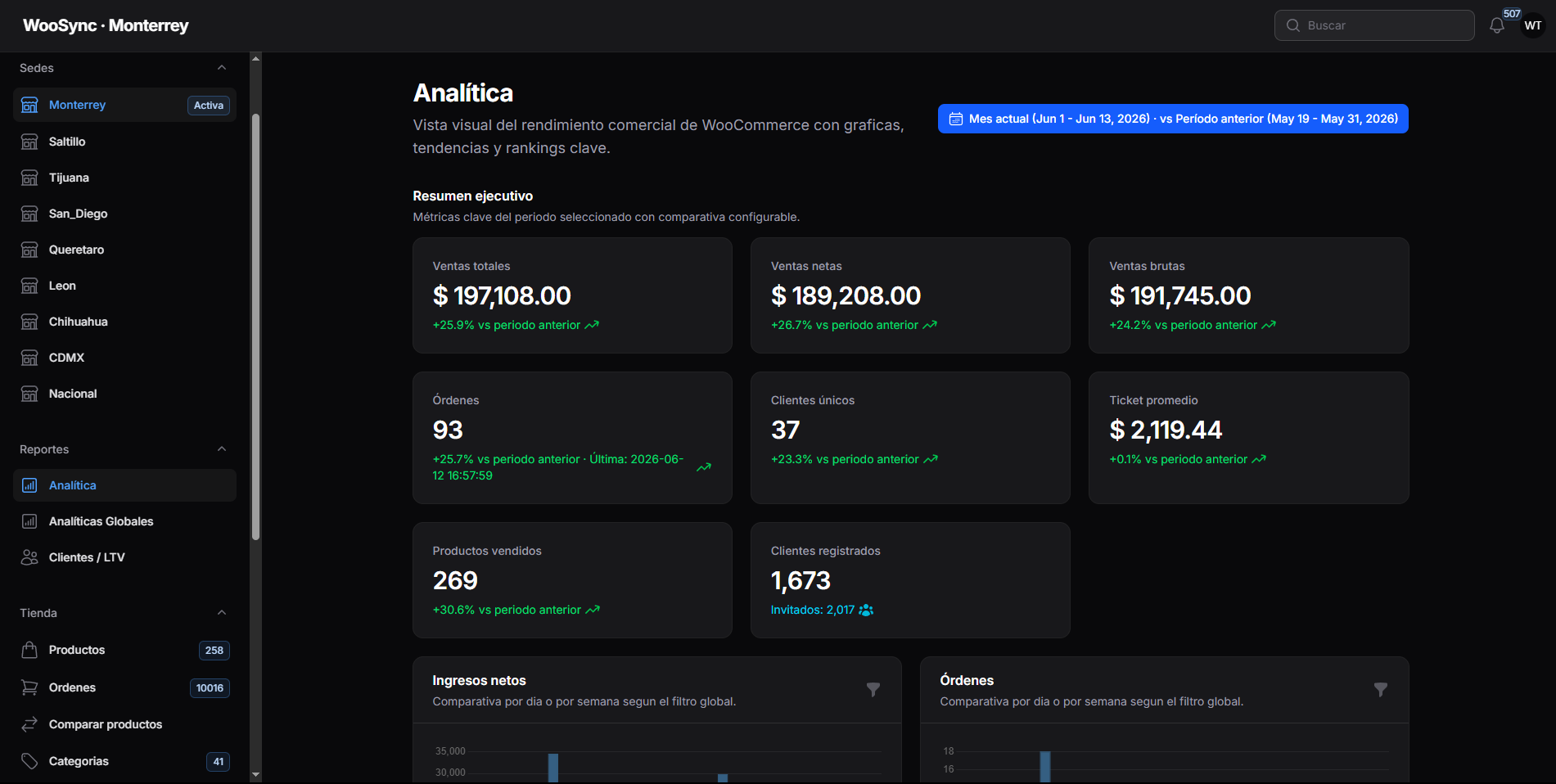Click the Ventas brutas $ 191,745.00 value
The image size is (1556, 784).
point(1180,295)
